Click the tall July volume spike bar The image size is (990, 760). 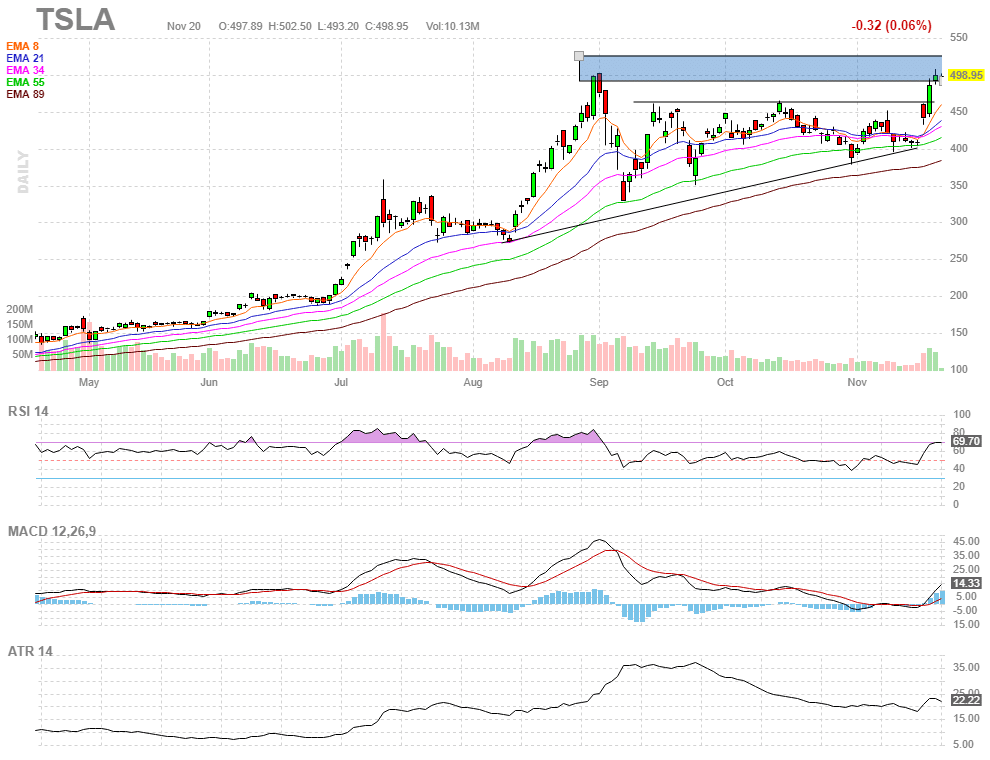pos(383,341)
